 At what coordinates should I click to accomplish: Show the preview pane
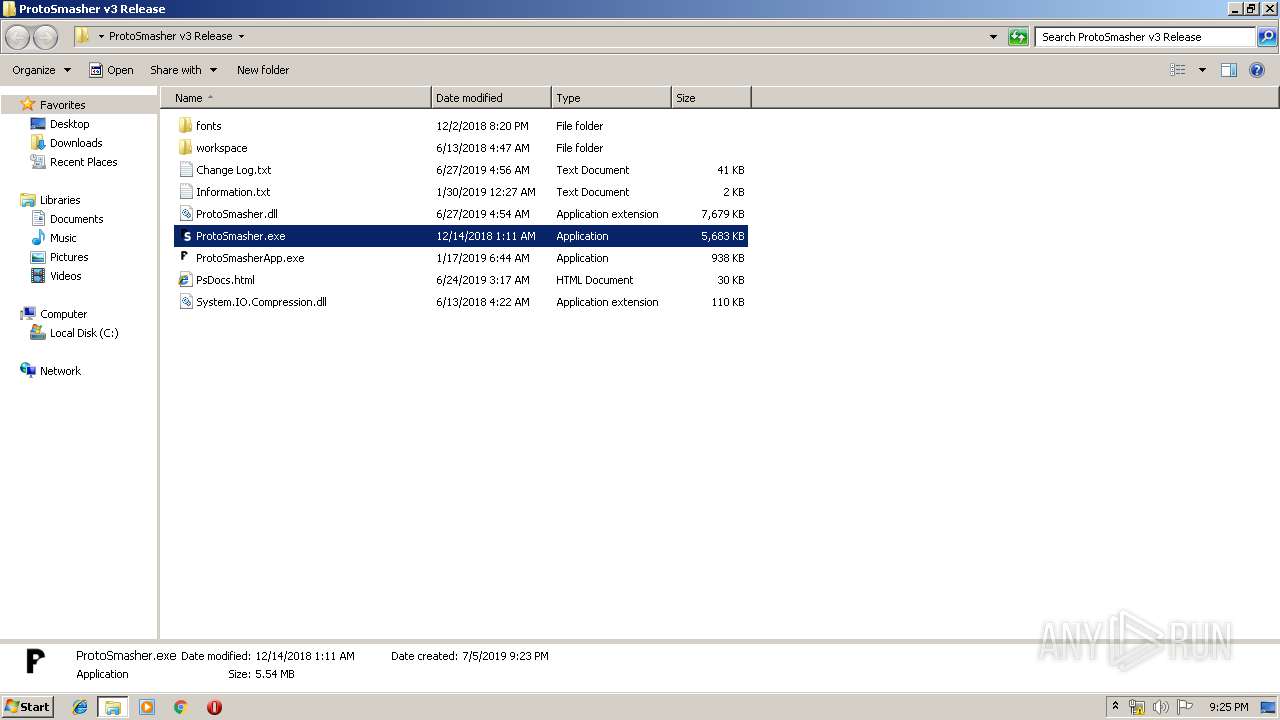click(x=1229, y=70)
